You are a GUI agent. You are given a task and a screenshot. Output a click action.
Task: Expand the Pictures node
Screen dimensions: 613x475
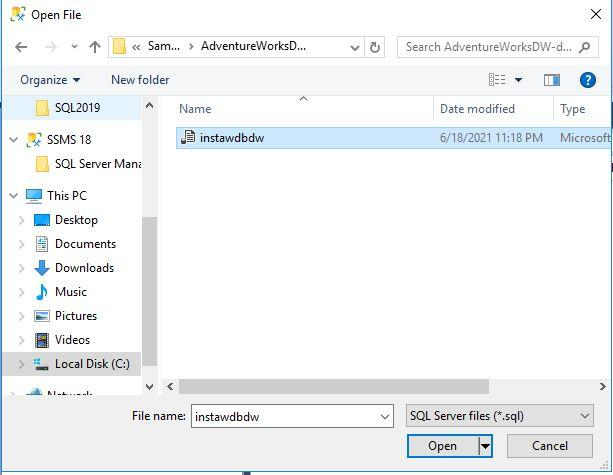22,316
